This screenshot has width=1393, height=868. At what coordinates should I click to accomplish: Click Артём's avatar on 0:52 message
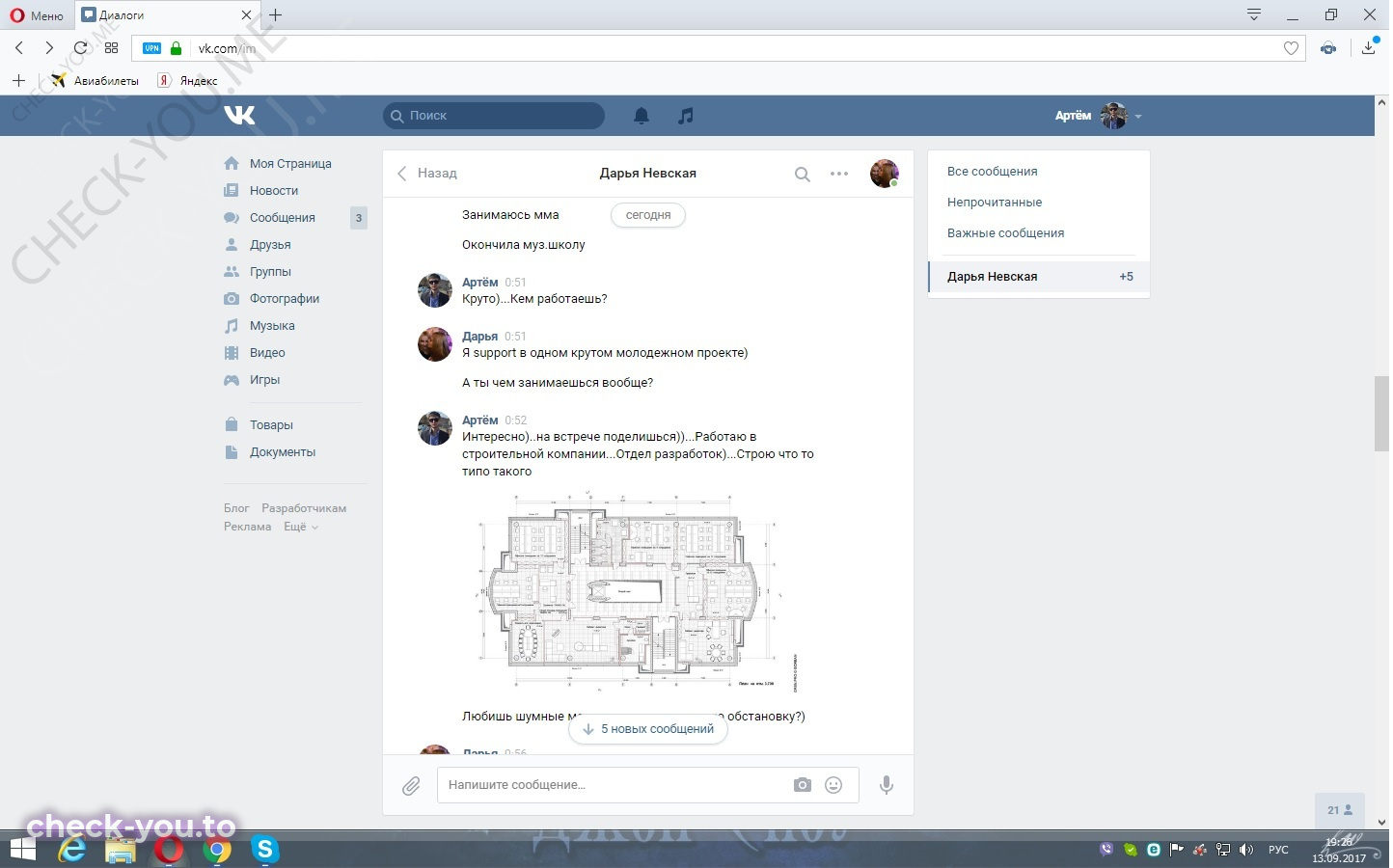tap(434, 428)
